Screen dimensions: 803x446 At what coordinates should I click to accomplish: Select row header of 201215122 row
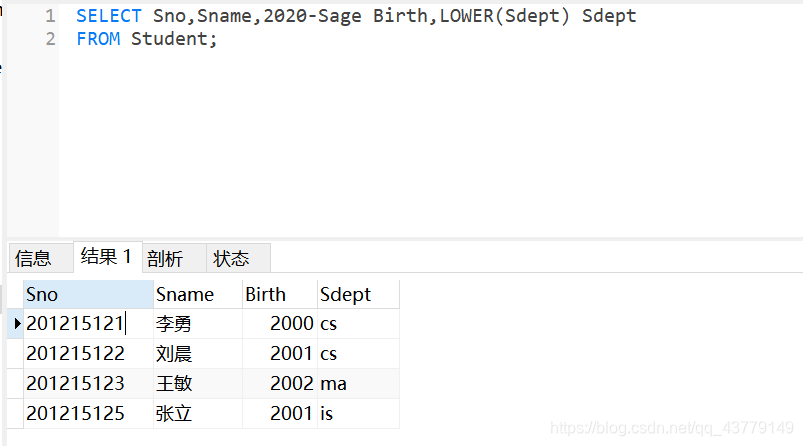click(x=15, y=354)
